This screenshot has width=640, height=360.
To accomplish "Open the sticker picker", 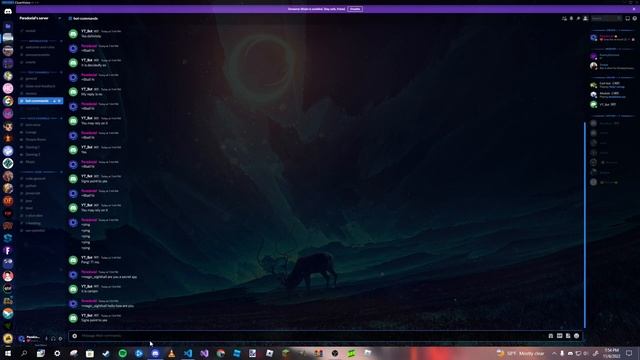I will pos(568,336).
